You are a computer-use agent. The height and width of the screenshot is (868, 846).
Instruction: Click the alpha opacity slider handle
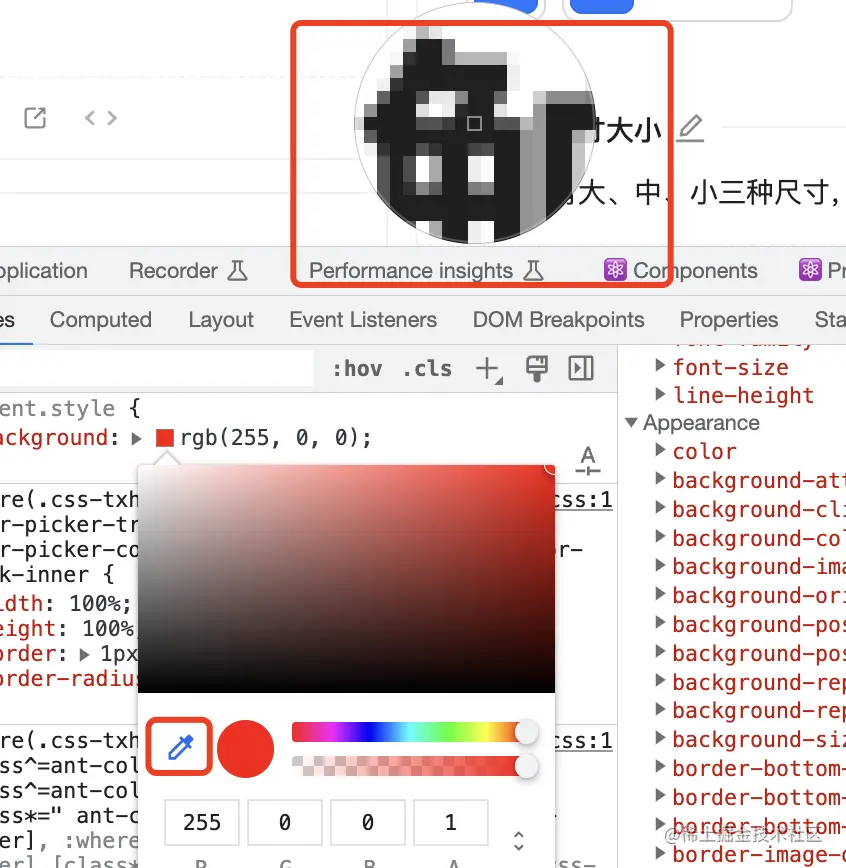coord(526,766)
